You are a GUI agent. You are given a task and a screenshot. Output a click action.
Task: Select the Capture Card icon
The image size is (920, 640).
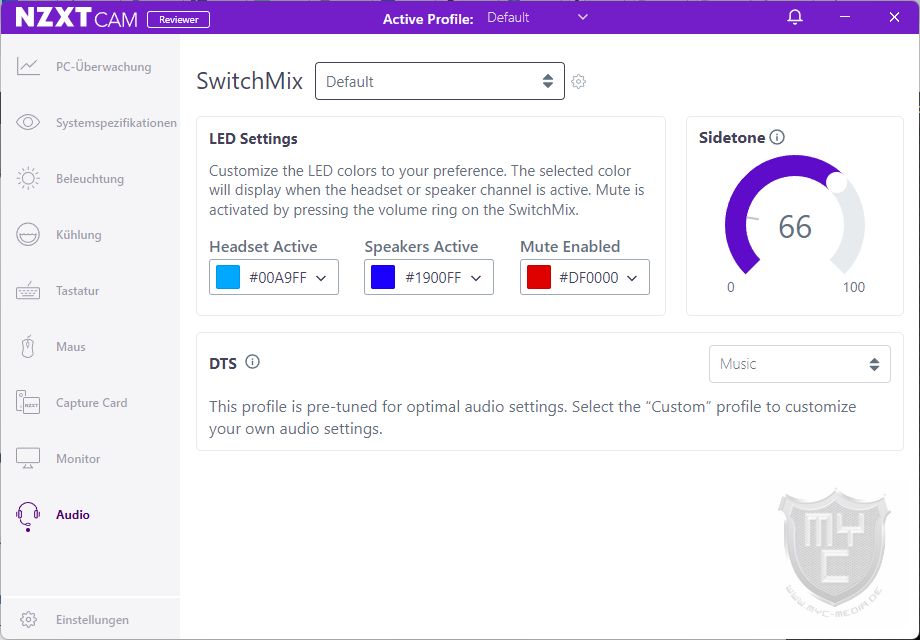(28, 402)
